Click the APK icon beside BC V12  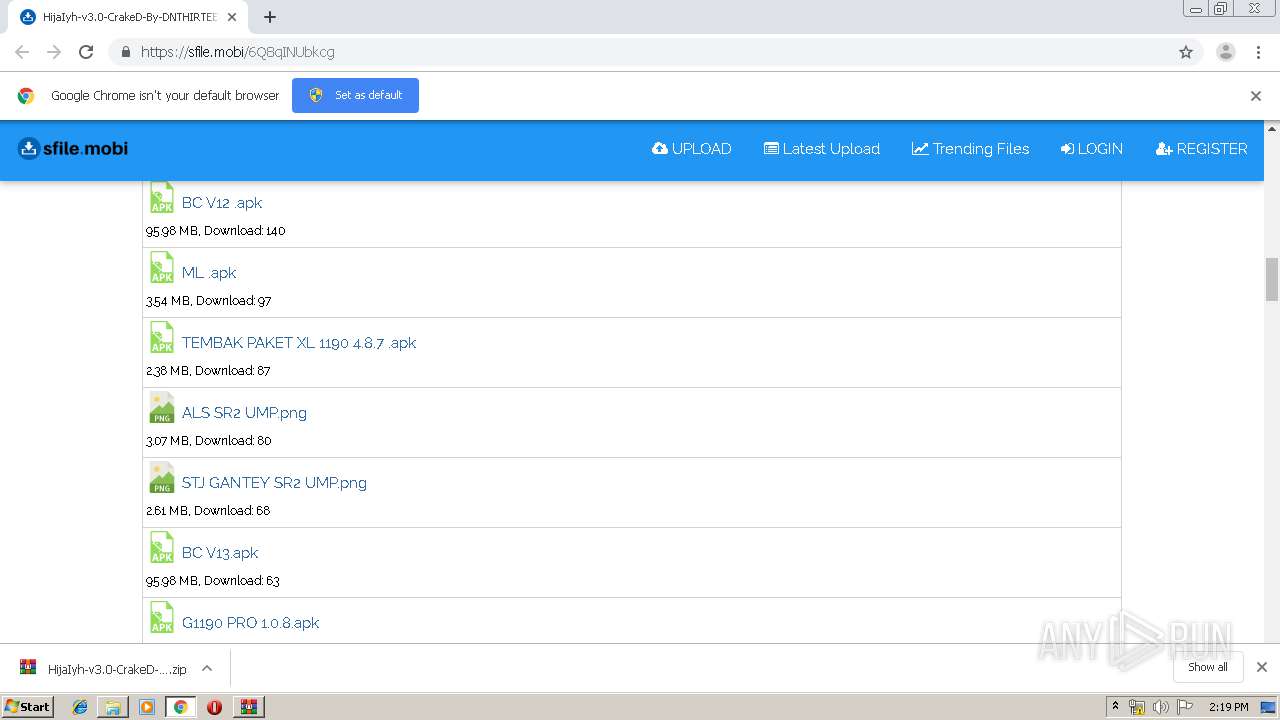click(x=162, y=198)
